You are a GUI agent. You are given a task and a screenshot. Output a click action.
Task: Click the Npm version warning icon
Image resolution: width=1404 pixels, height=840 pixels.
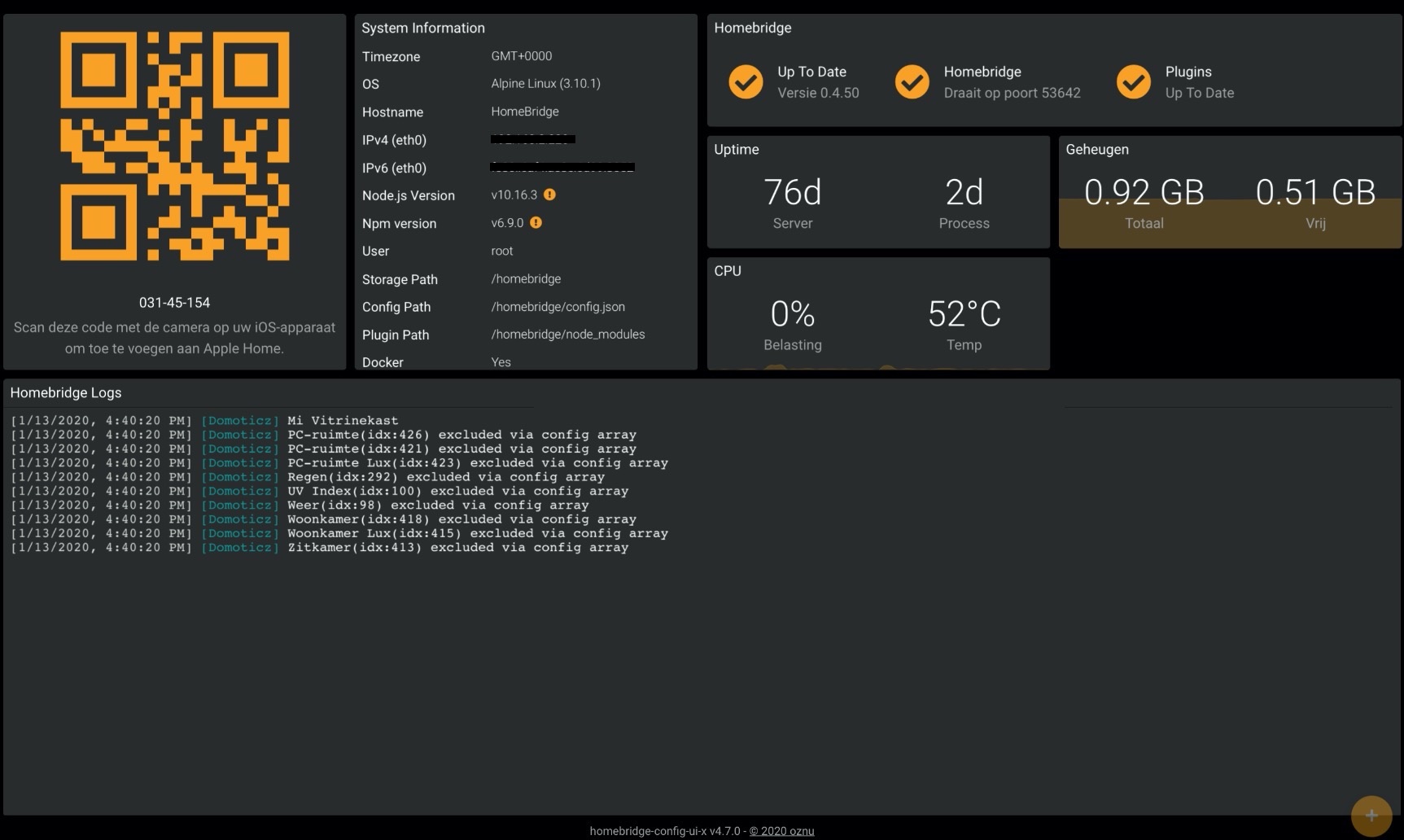[x=536, y=222]
